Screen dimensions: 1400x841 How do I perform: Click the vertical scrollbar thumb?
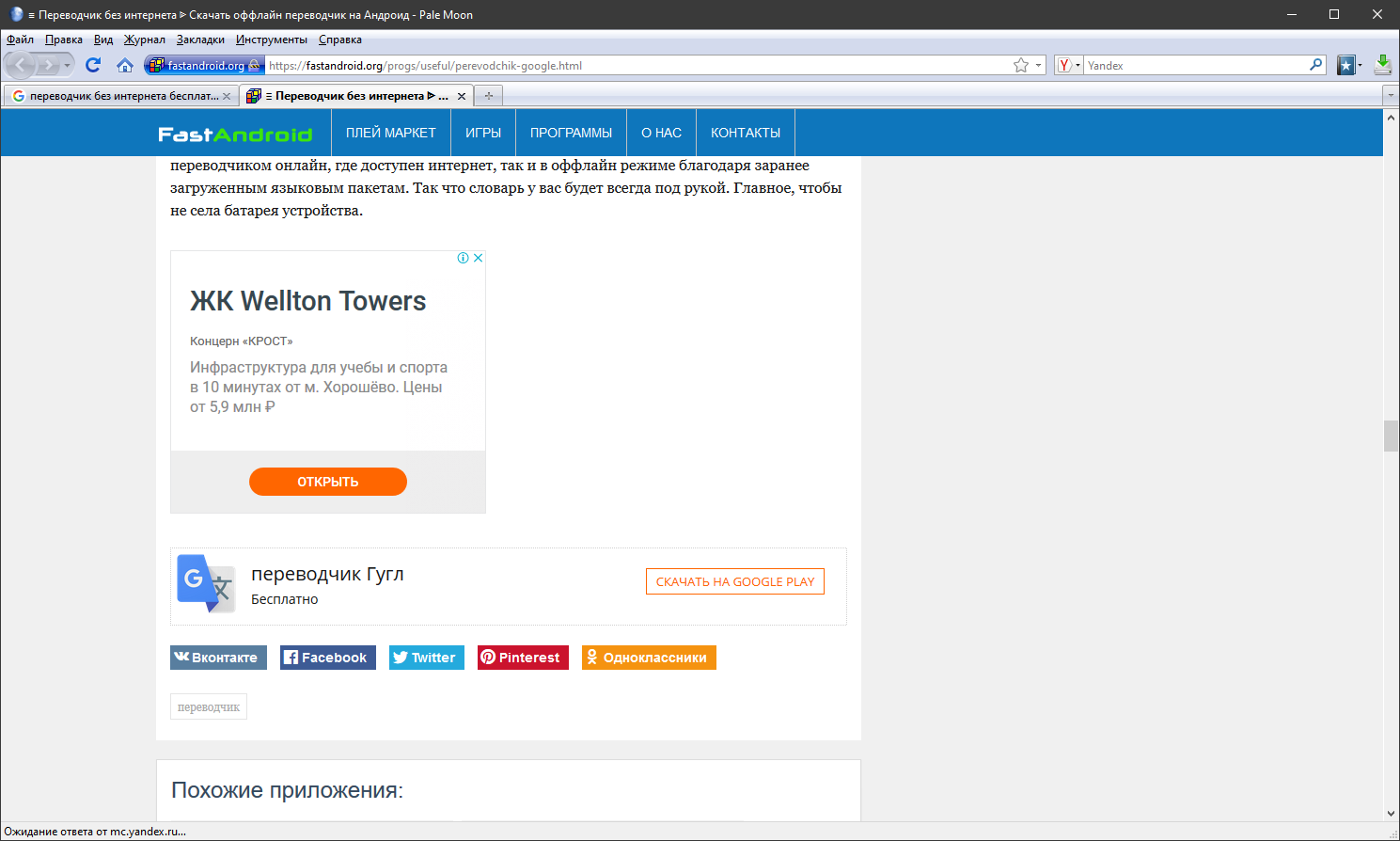pos(1391,436)
